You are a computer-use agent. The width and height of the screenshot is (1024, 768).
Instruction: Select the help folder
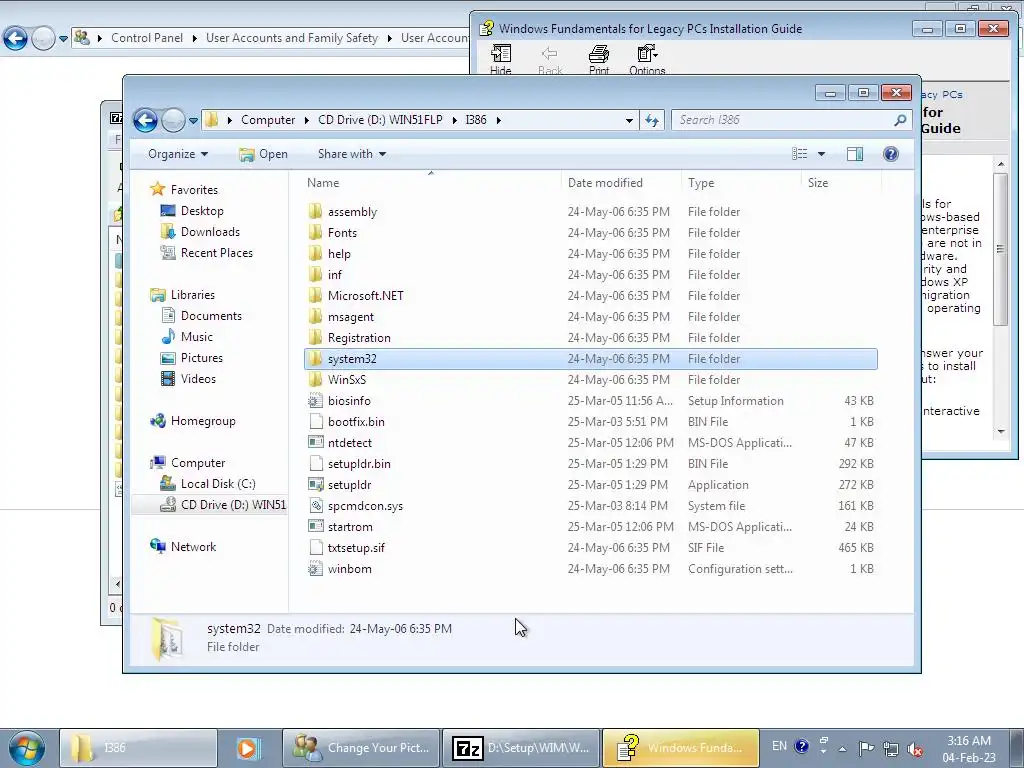pyautogui.click(x=339, y=254)
